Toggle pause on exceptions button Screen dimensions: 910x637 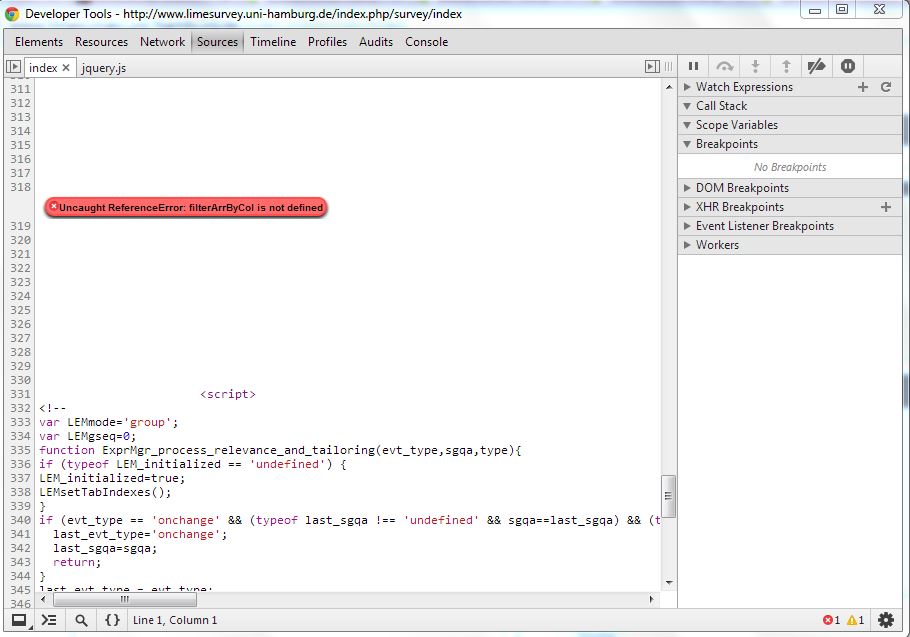tap(848, 66)
